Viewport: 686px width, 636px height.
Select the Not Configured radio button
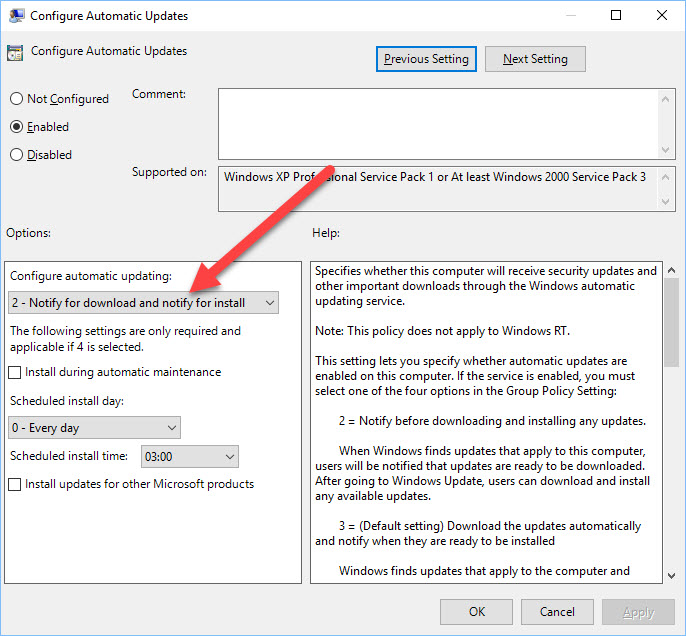16,99
